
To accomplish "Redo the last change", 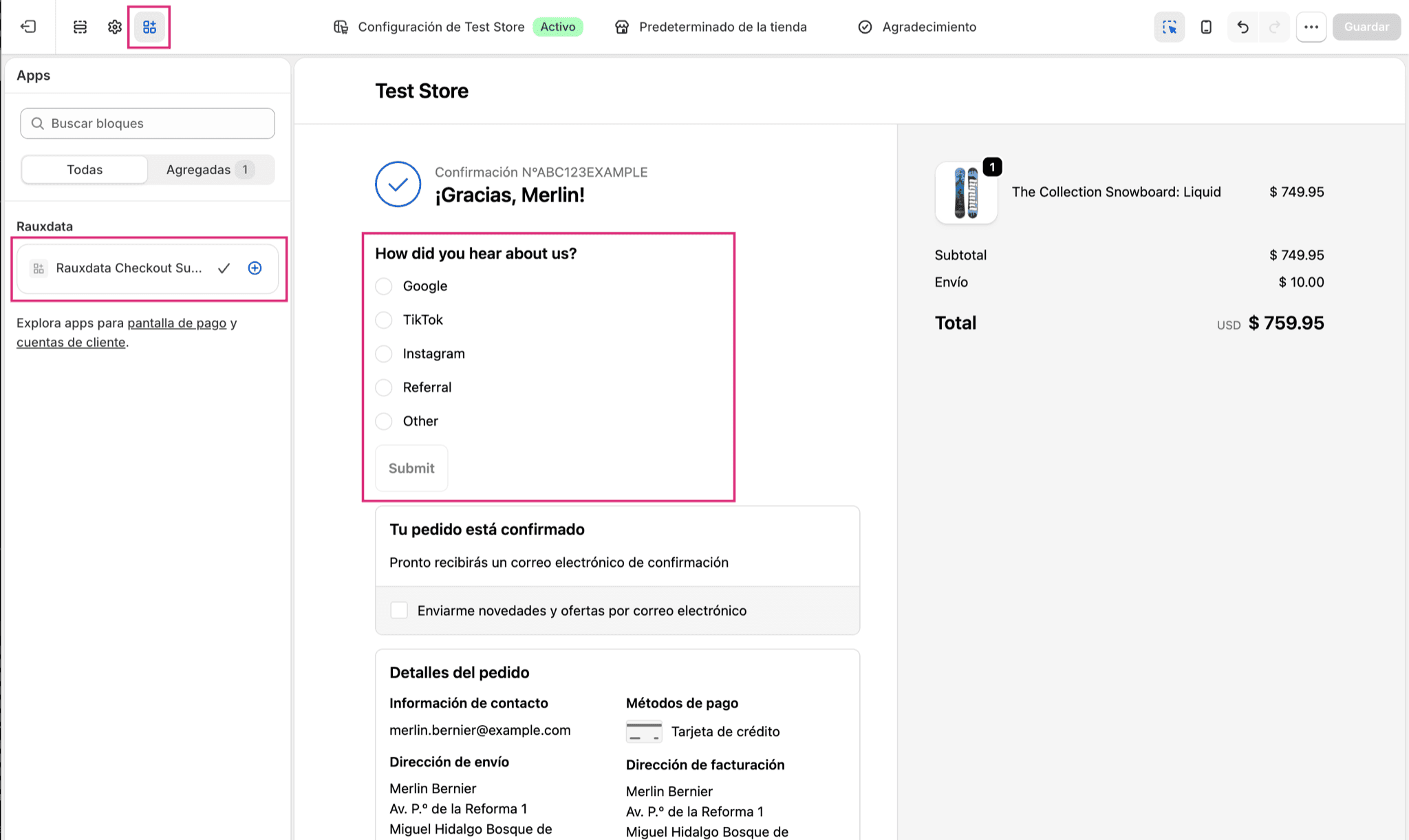I will tap(1274, 27).
